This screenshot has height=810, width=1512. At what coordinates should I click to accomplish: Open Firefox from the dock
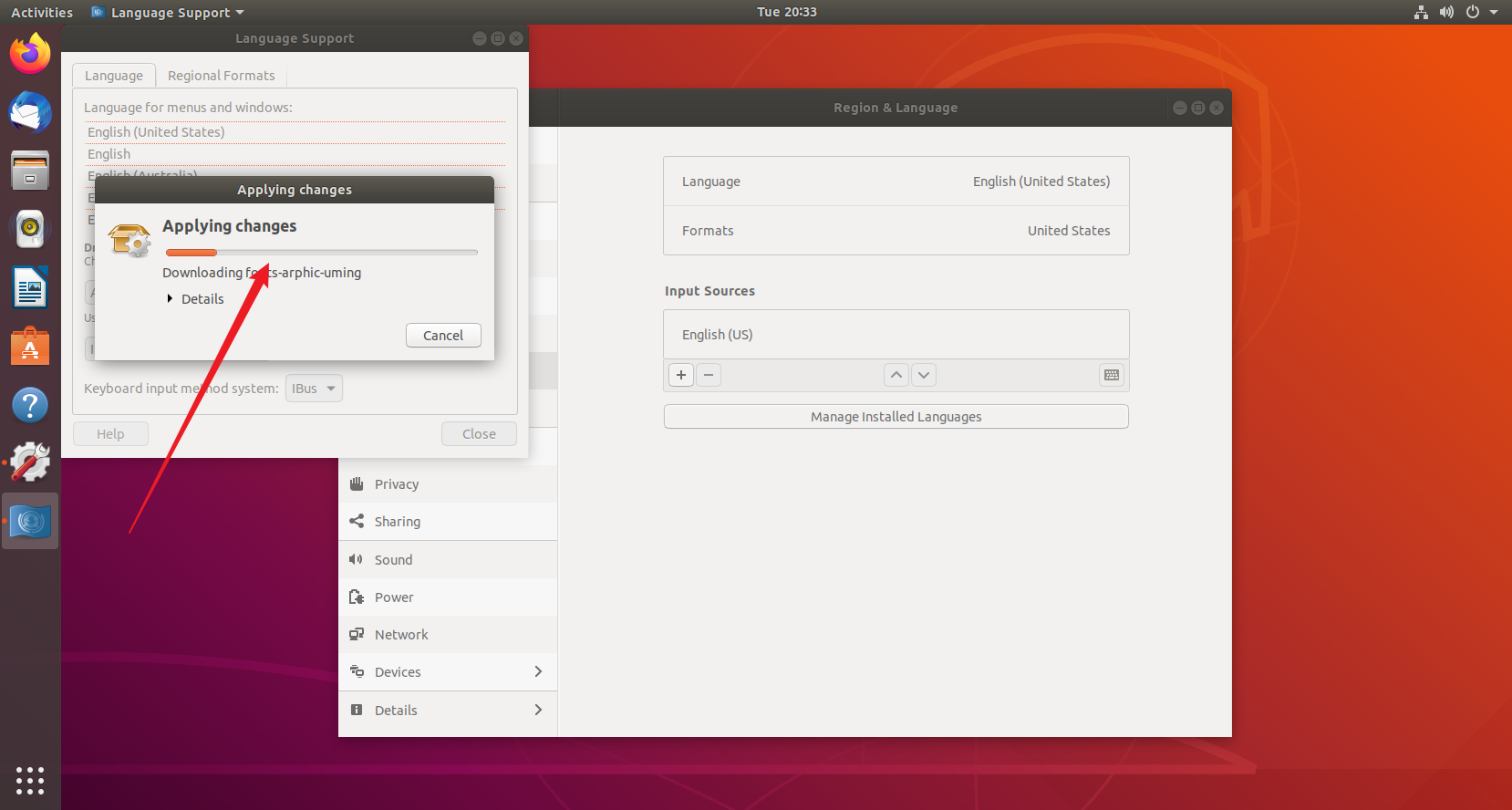tap(30, 54)
